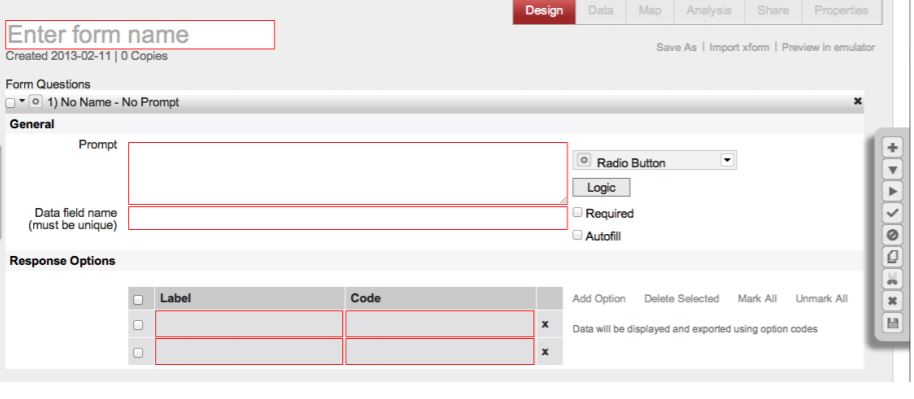Viewport: 914px width, 399px height.
Task: Switch to the Design tab
Action: (544, 11)
